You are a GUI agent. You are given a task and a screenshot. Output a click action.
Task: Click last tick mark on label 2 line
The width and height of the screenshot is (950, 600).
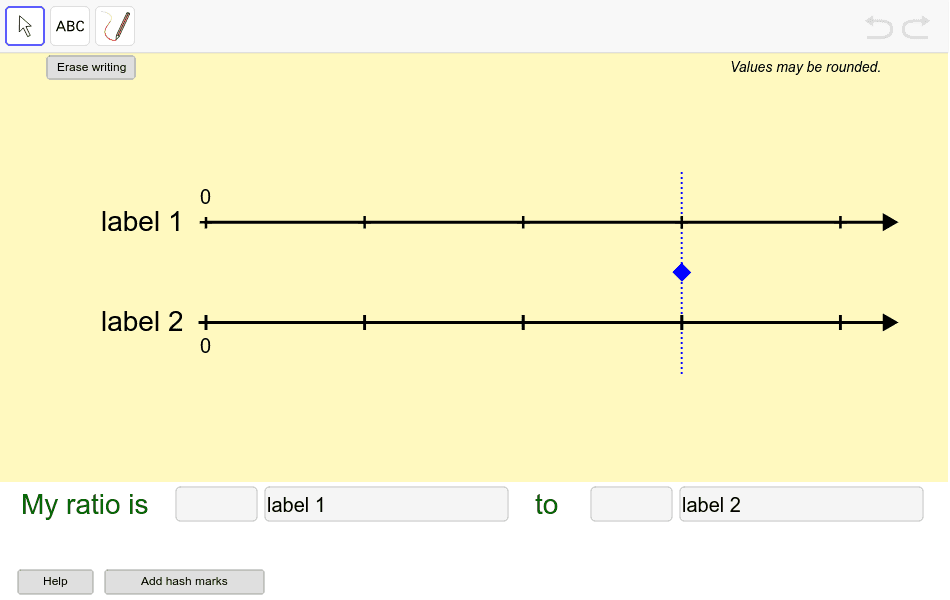click(840, 322)
